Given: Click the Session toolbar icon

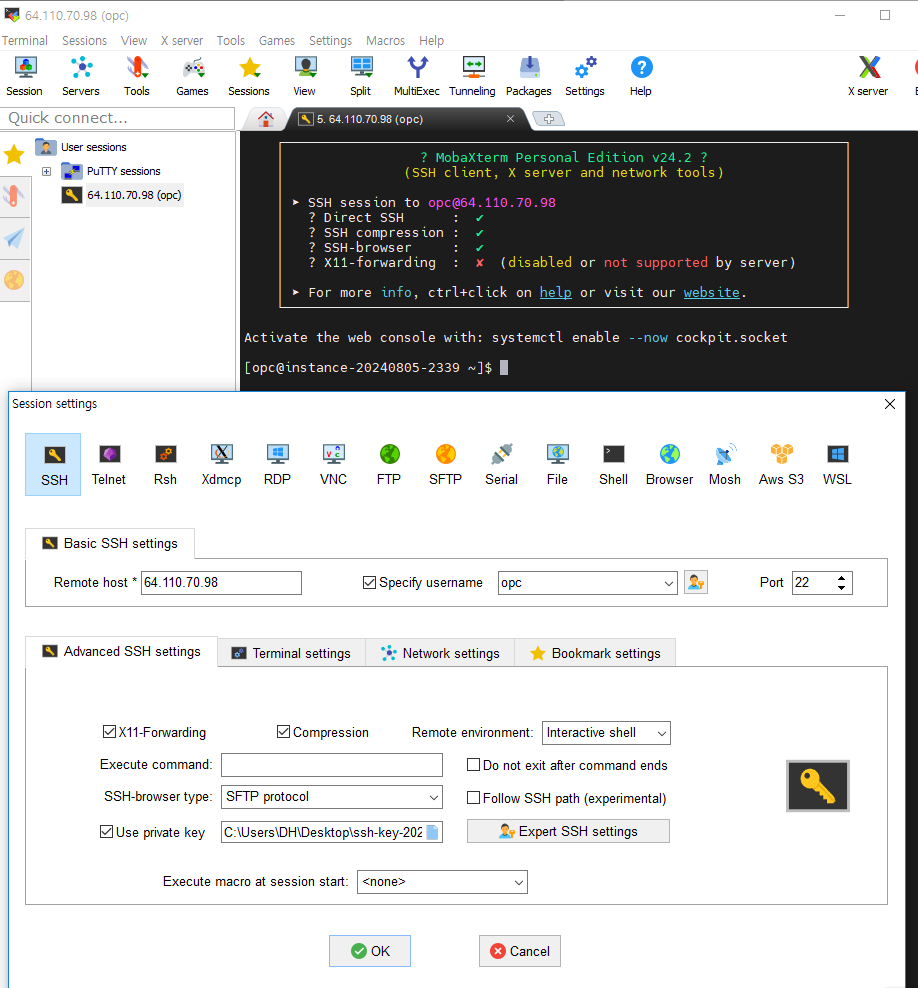Looking at the screenshot, I should (x=25, y=76).
